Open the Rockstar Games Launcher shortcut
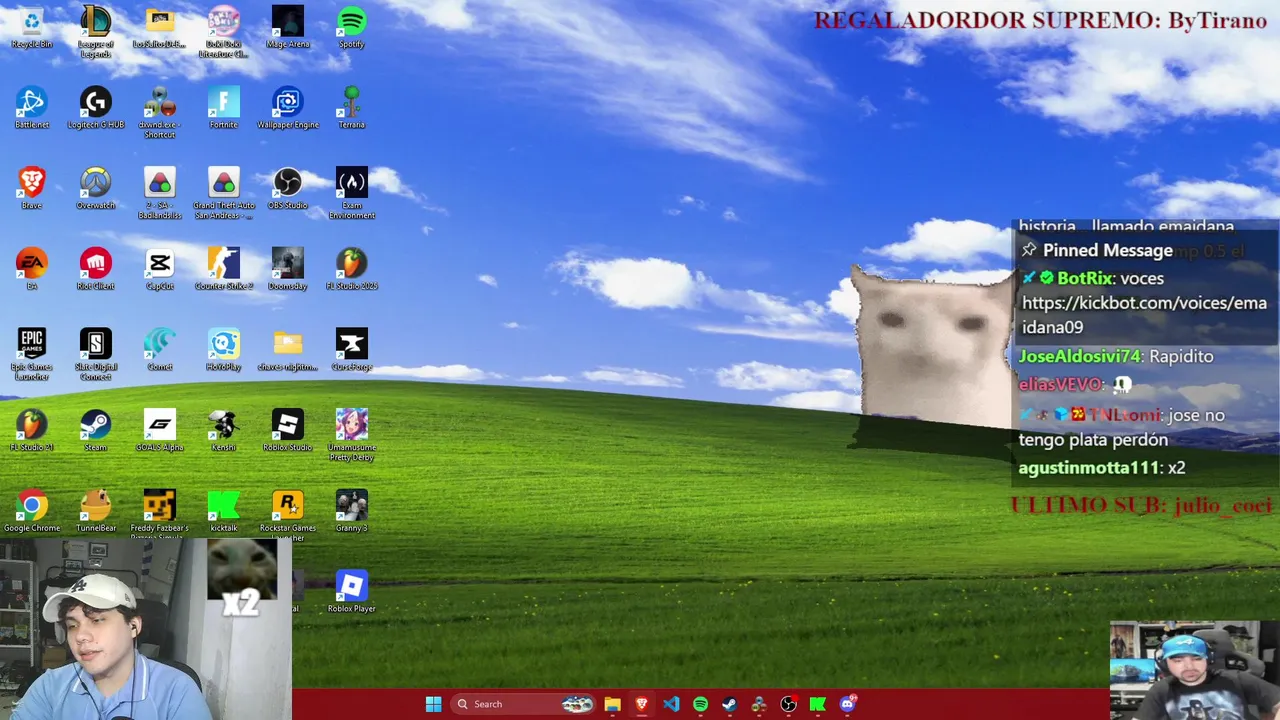Viewport: 1280px width, 720px height. (x=288, y=514)
